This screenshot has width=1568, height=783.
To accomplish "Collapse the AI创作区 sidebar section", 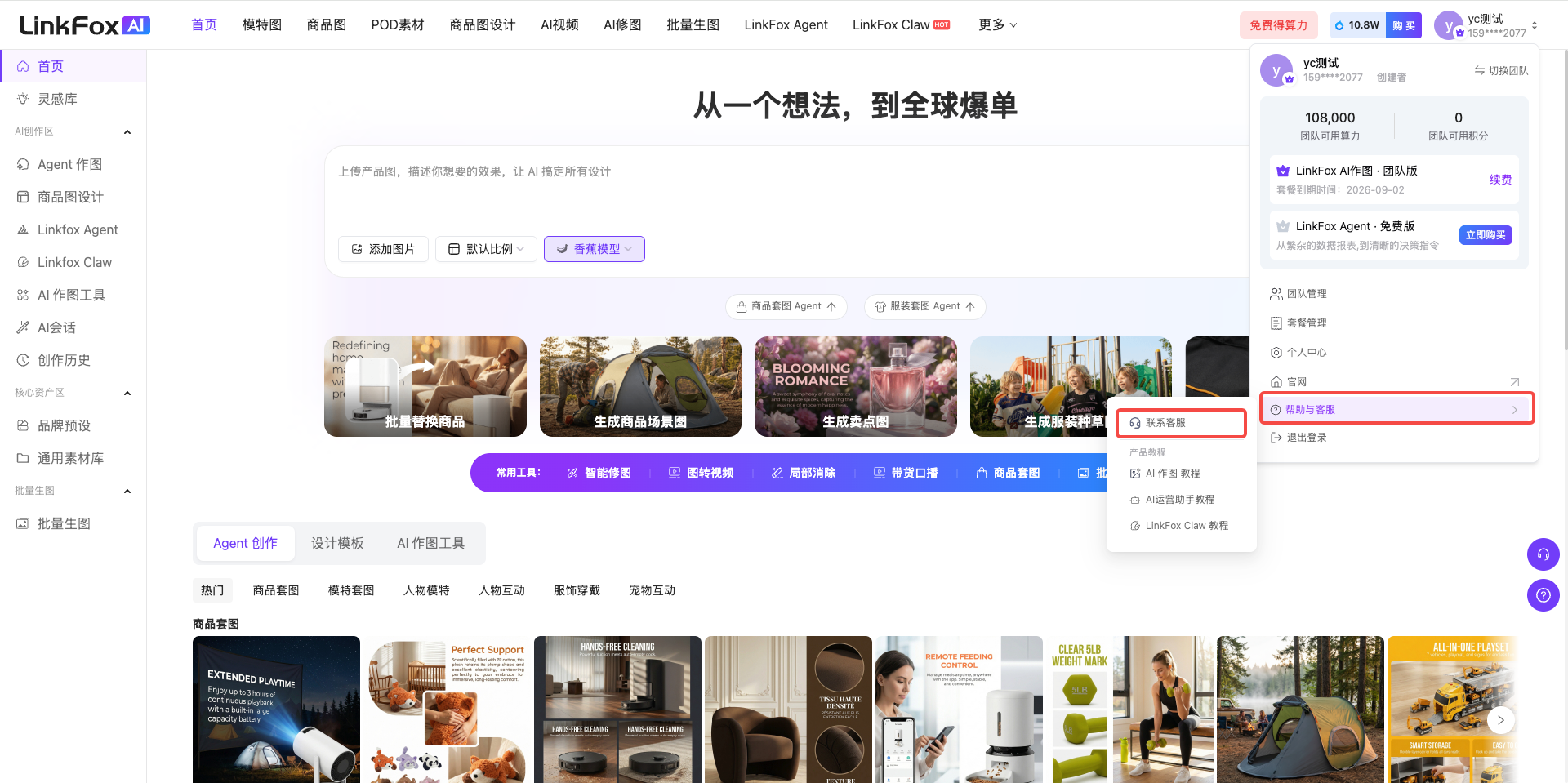I will tap(127, 131).
